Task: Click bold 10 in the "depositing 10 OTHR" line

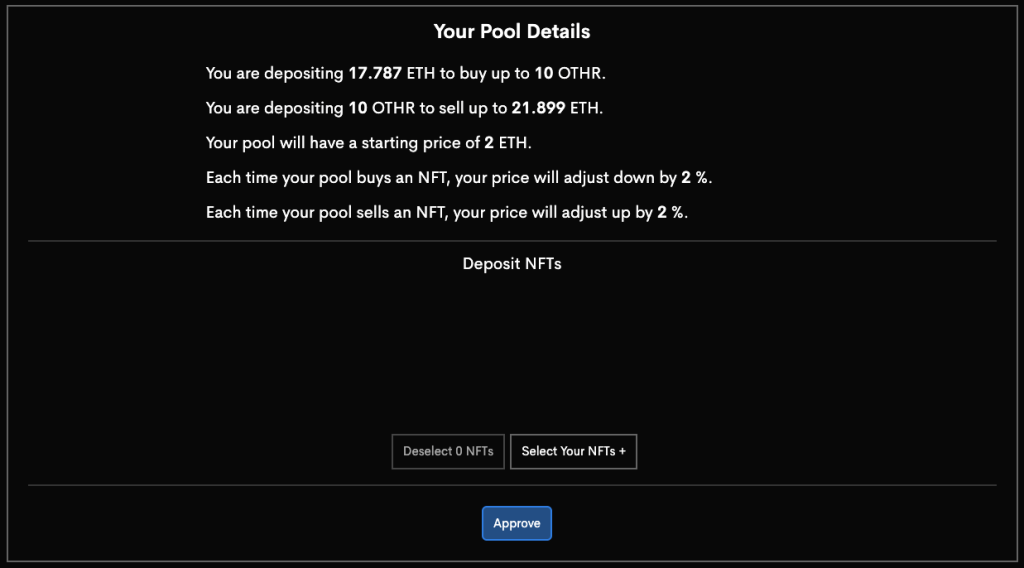Action: click(x=358, y=108)
